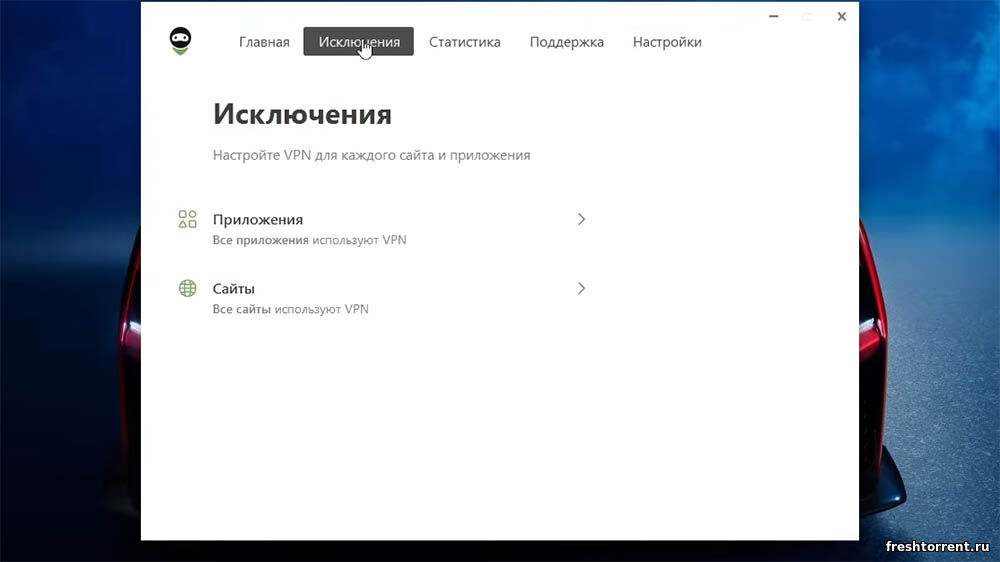Open the Главная tab
The height and width of the screenshot is (562, 1000).
[264, 42]
